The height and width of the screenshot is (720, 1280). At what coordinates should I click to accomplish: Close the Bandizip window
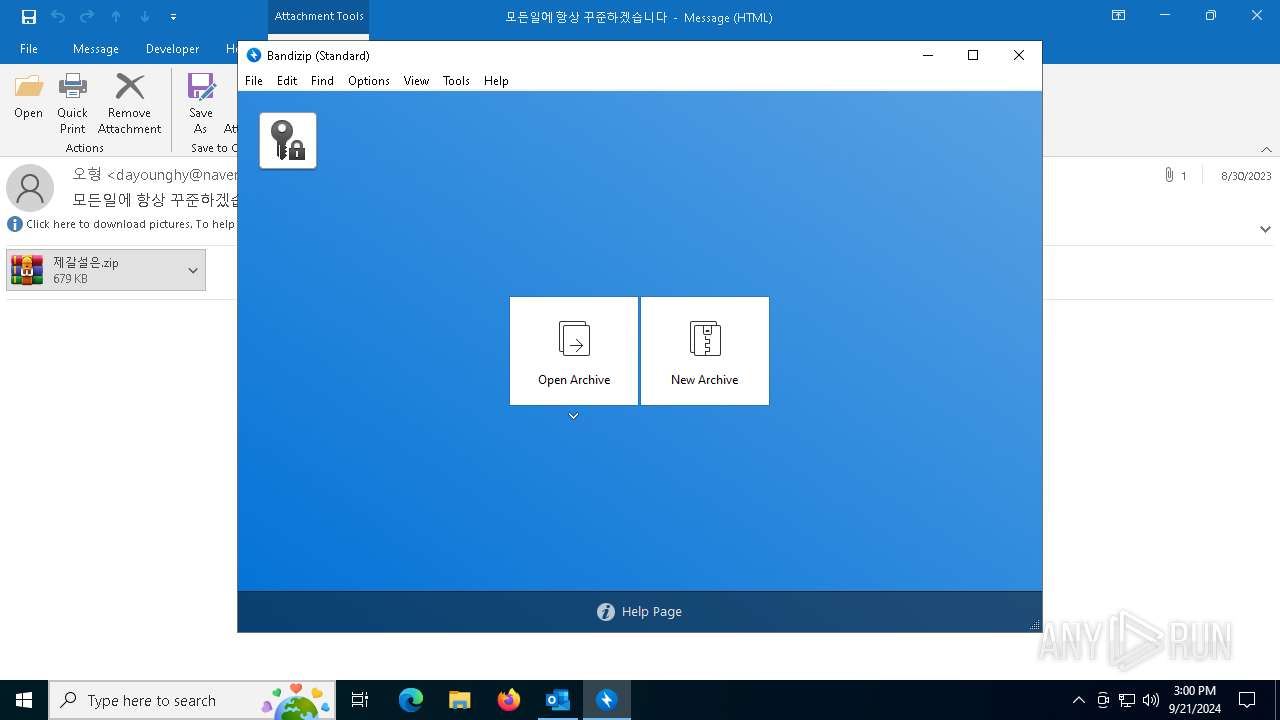pyautogui.click(x=1019, y=56)
